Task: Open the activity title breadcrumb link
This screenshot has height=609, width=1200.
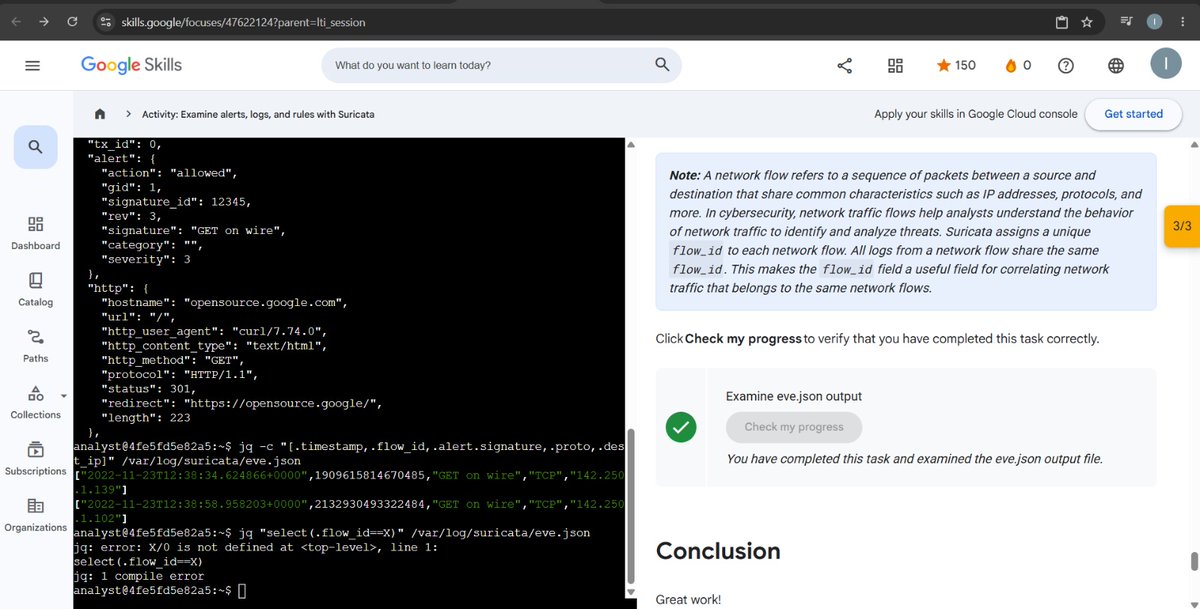Action: 258,114
